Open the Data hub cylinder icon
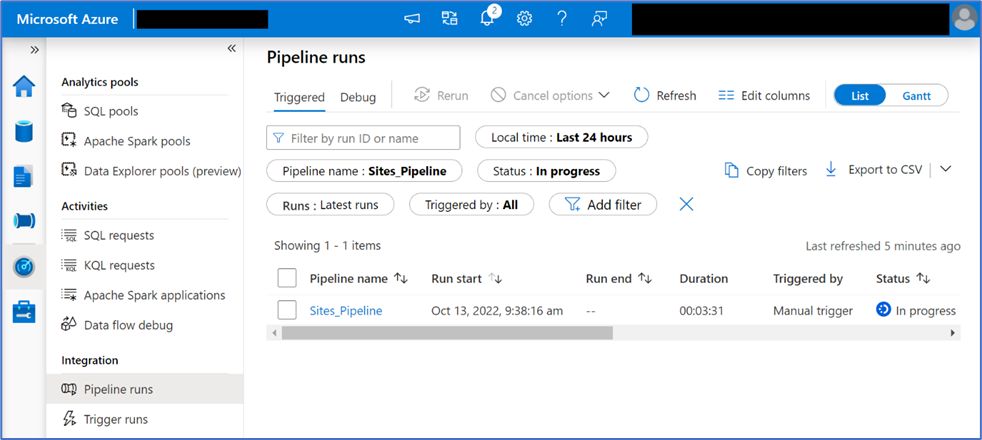The width and height of the screenshot is (982, 440). click(23, 131)
